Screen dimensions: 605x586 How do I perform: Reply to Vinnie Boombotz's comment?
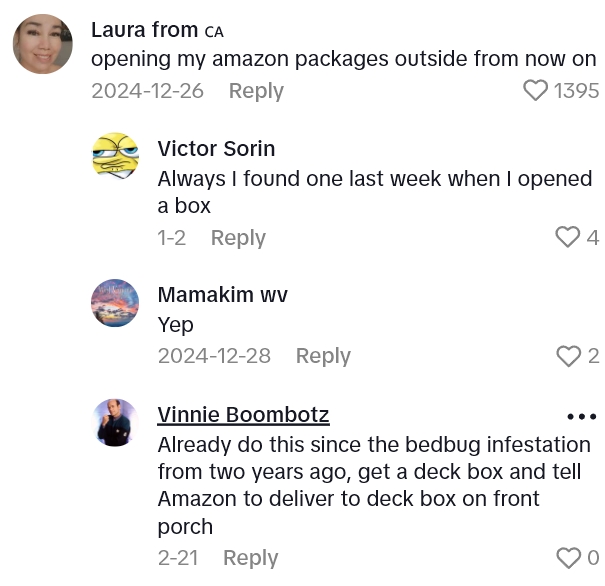tap(250, 558)
